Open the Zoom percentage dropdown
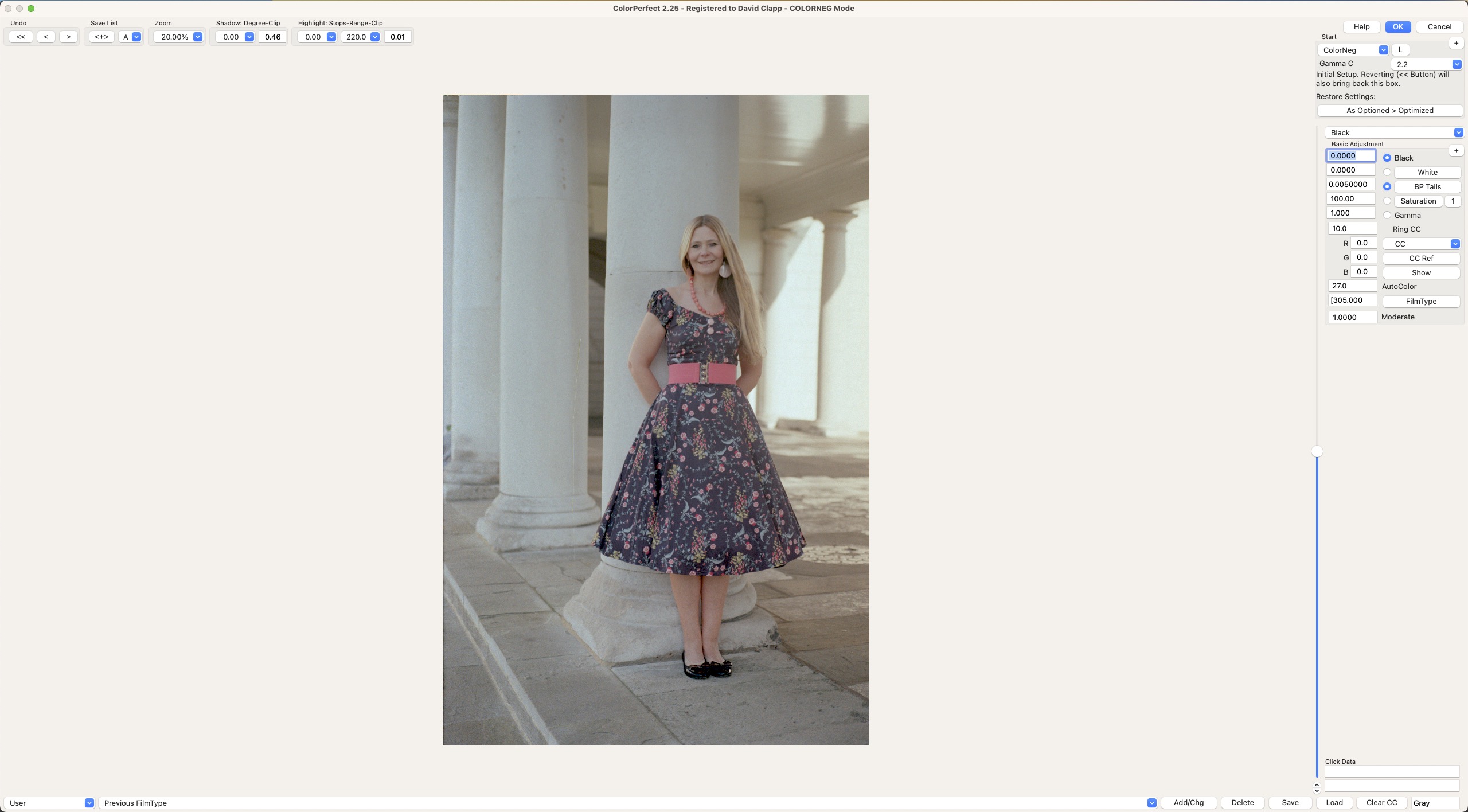This screenshot has width=1468, height=812. coord(197,37)
